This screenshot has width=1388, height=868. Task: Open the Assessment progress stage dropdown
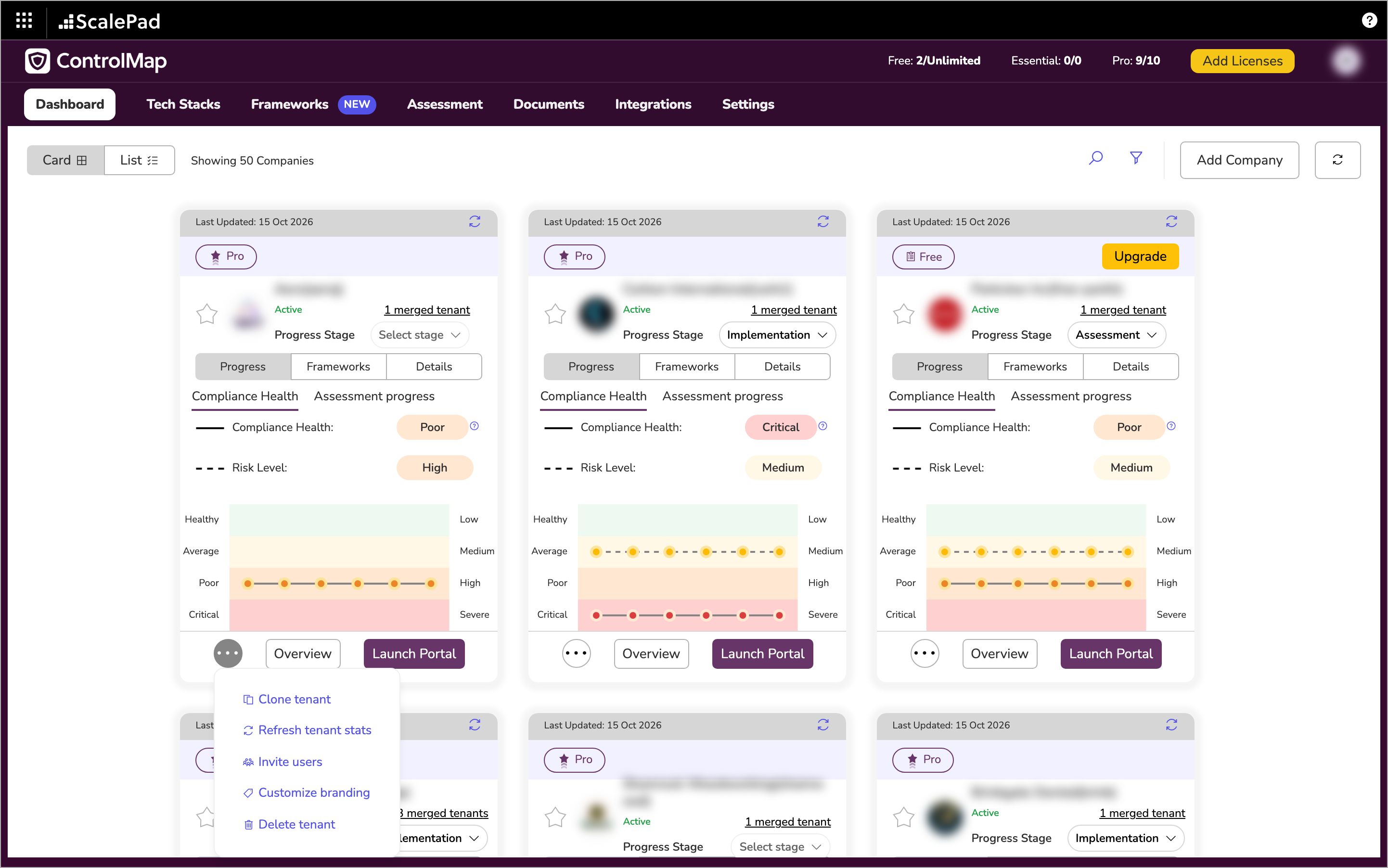(1117, 335)
